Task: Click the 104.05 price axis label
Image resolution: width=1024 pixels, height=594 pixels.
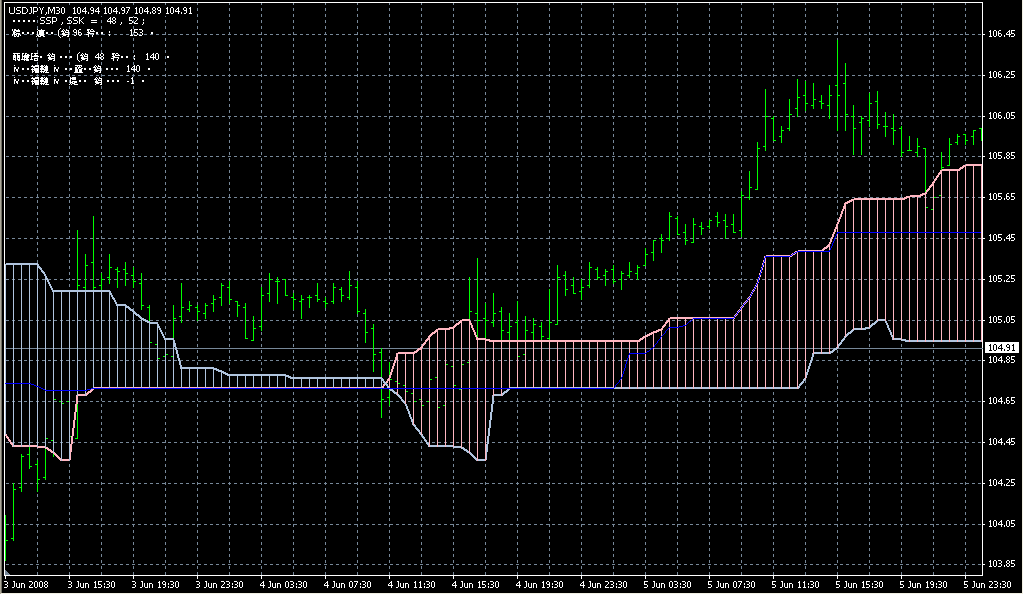Action: pos(1001,524)
